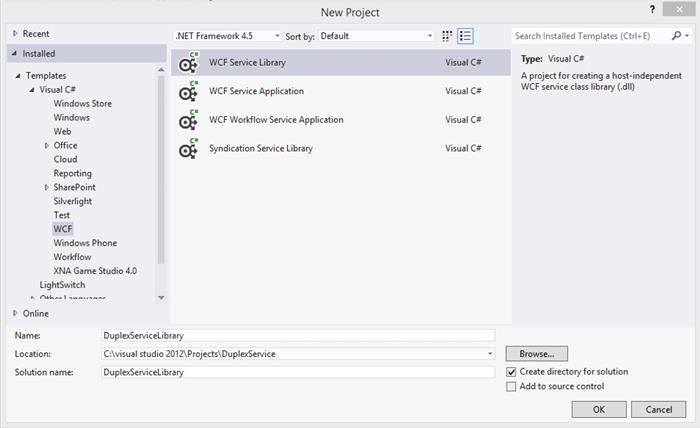Click the project Name input field

pyautogui.click(x=298, y=336)
